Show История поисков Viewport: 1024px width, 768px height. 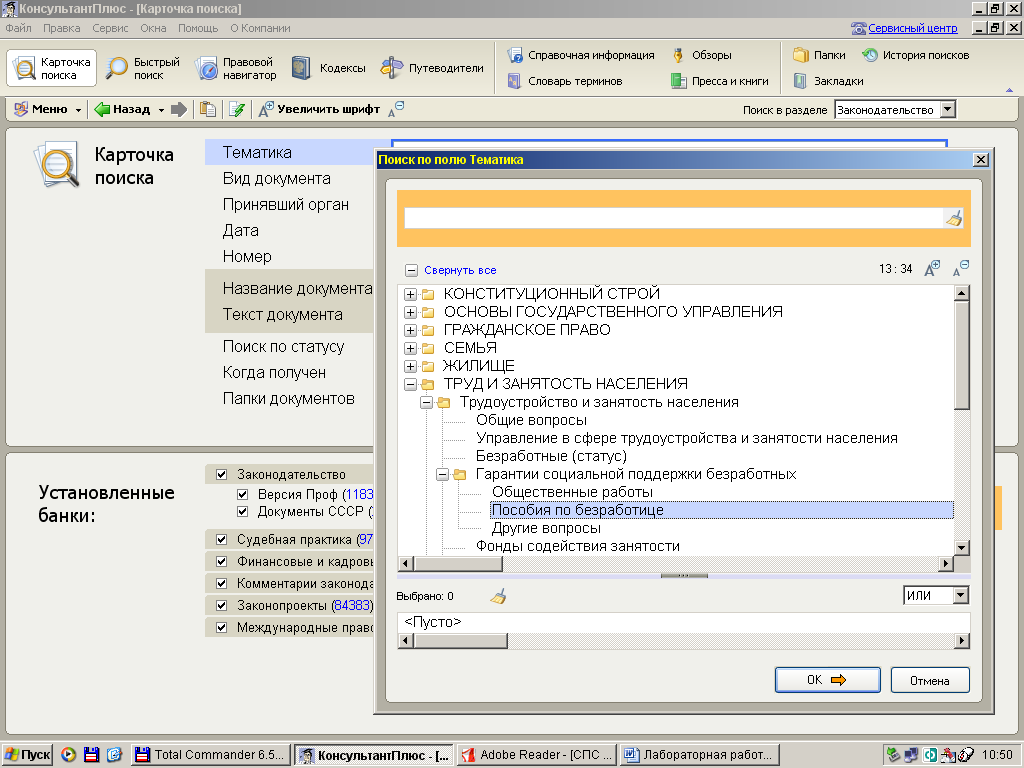coord(915,55)
